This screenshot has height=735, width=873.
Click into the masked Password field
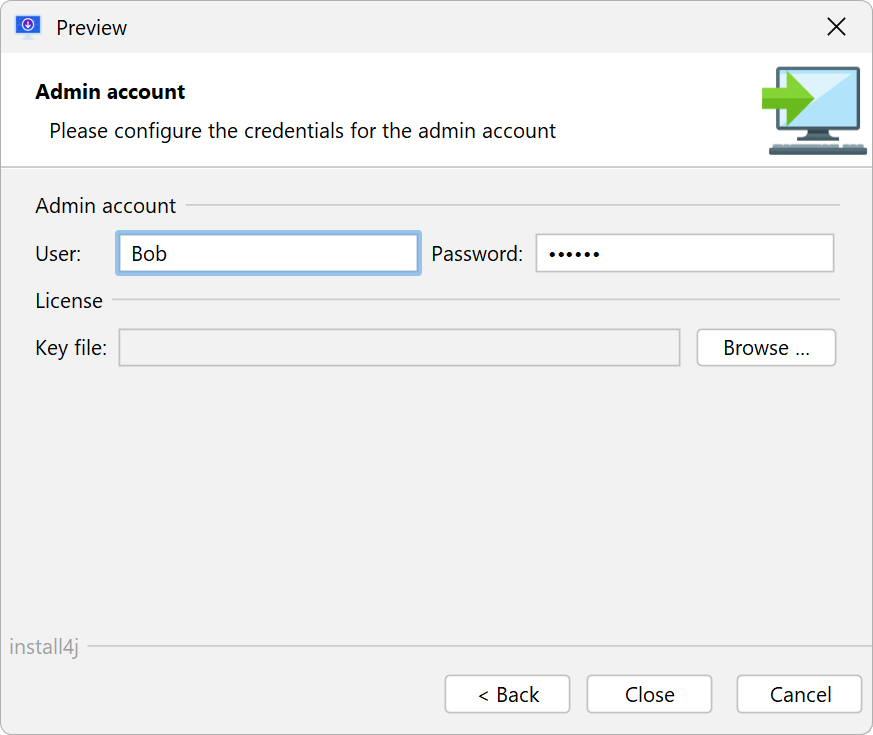684,253
